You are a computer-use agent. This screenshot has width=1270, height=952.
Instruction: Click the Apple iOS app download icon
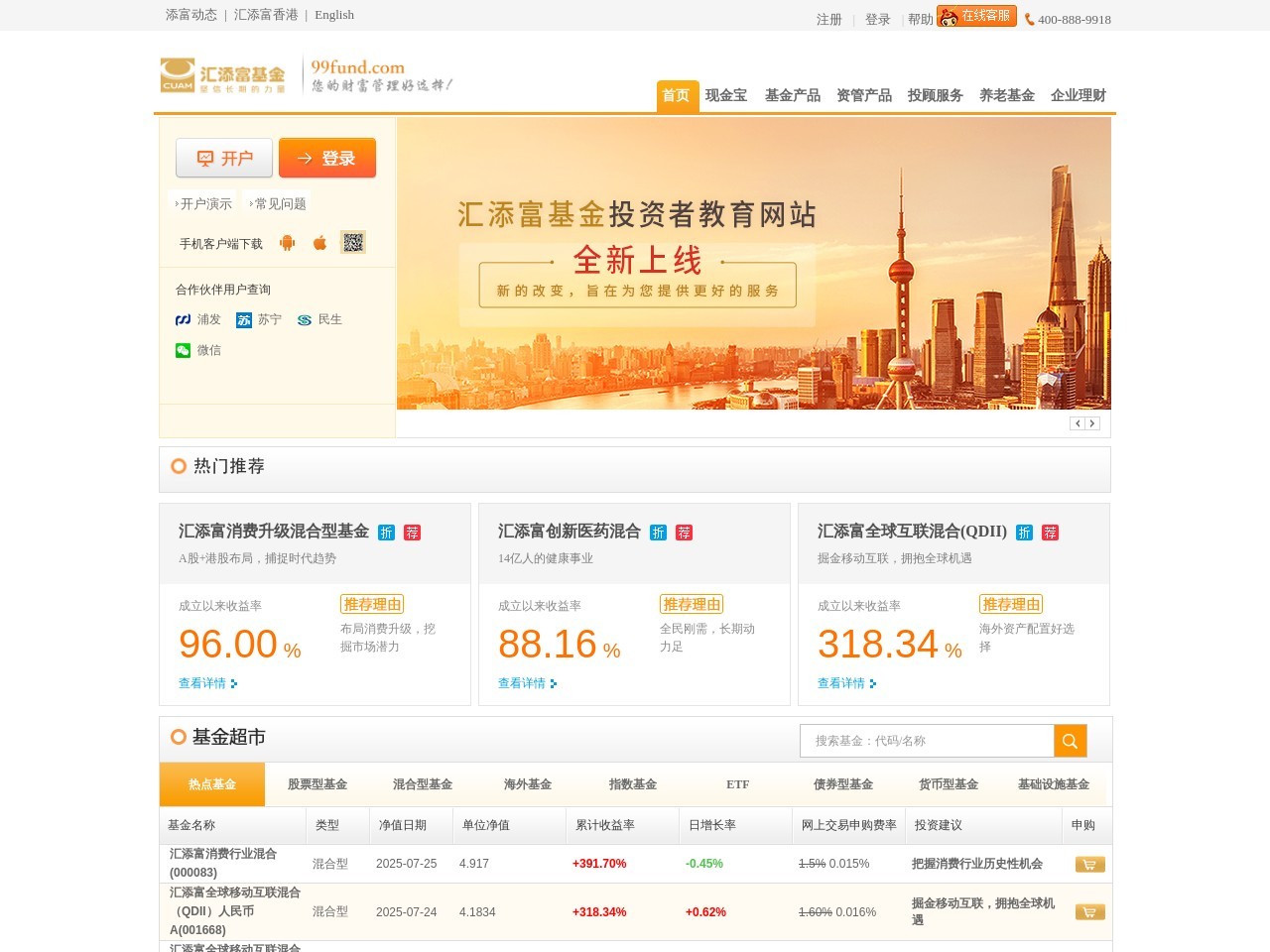[317, 242]
